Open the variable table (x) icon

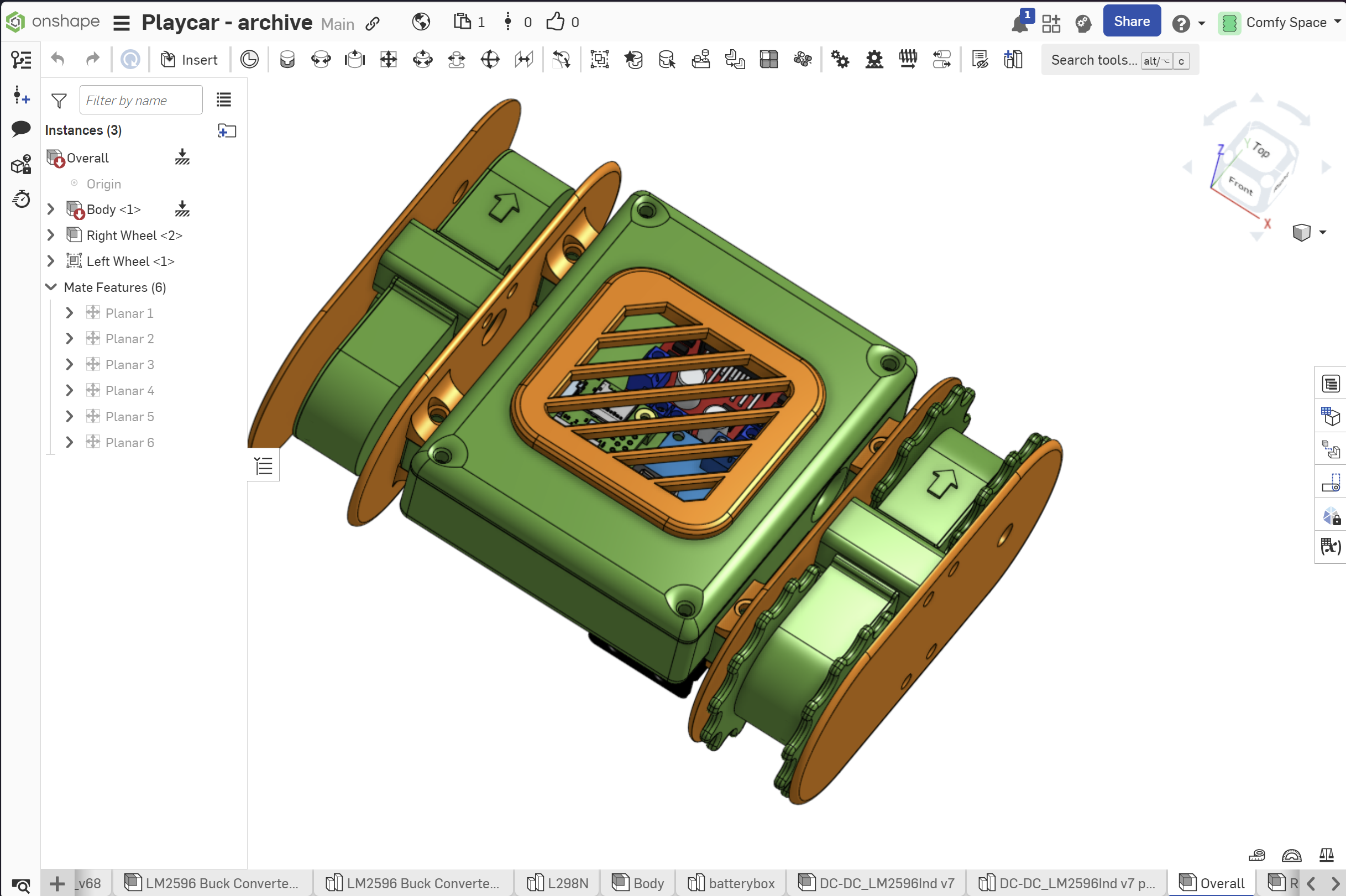pos(1331,547)
